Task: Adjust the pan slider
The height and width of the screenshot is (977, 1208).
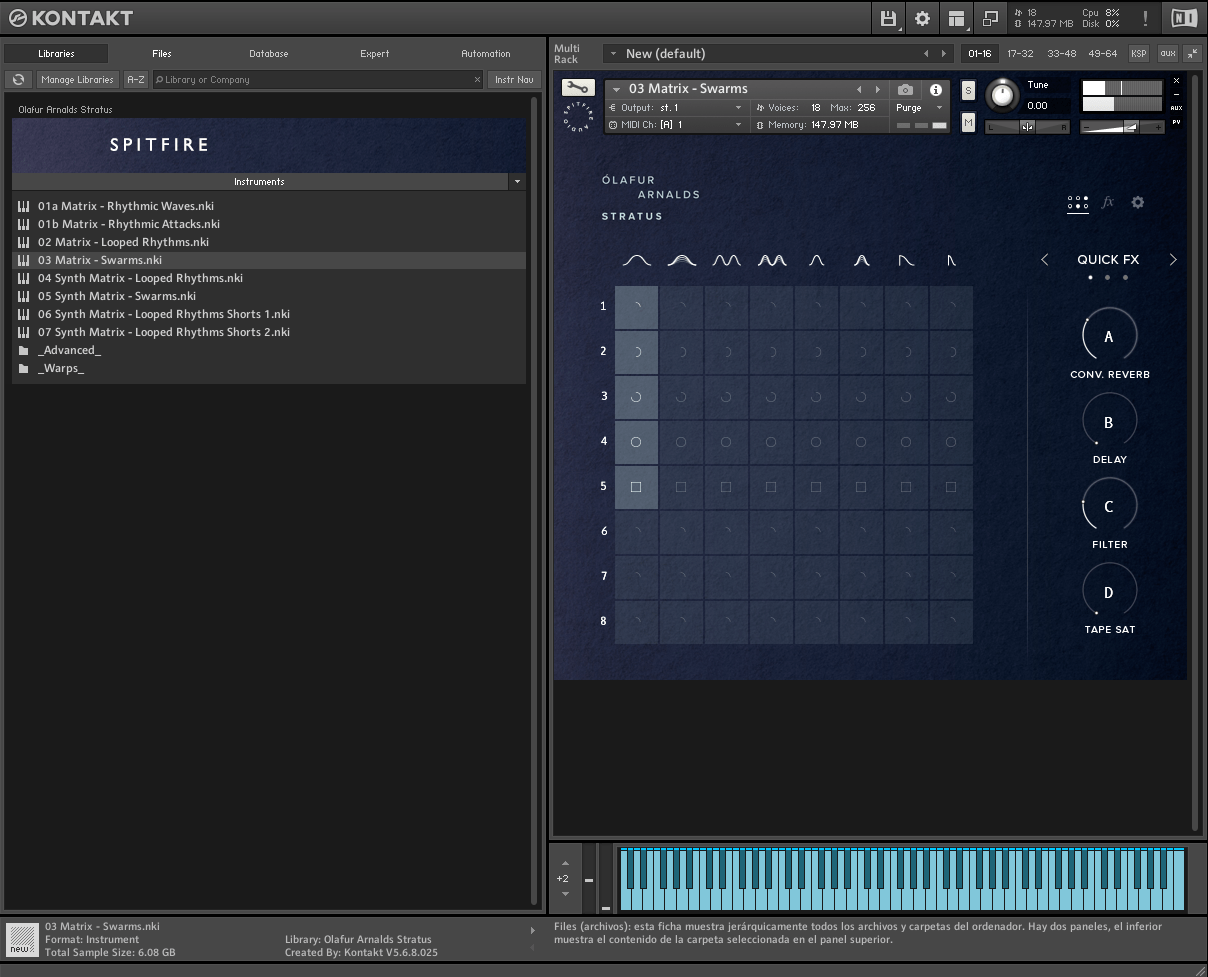Action: point(1027,127)
